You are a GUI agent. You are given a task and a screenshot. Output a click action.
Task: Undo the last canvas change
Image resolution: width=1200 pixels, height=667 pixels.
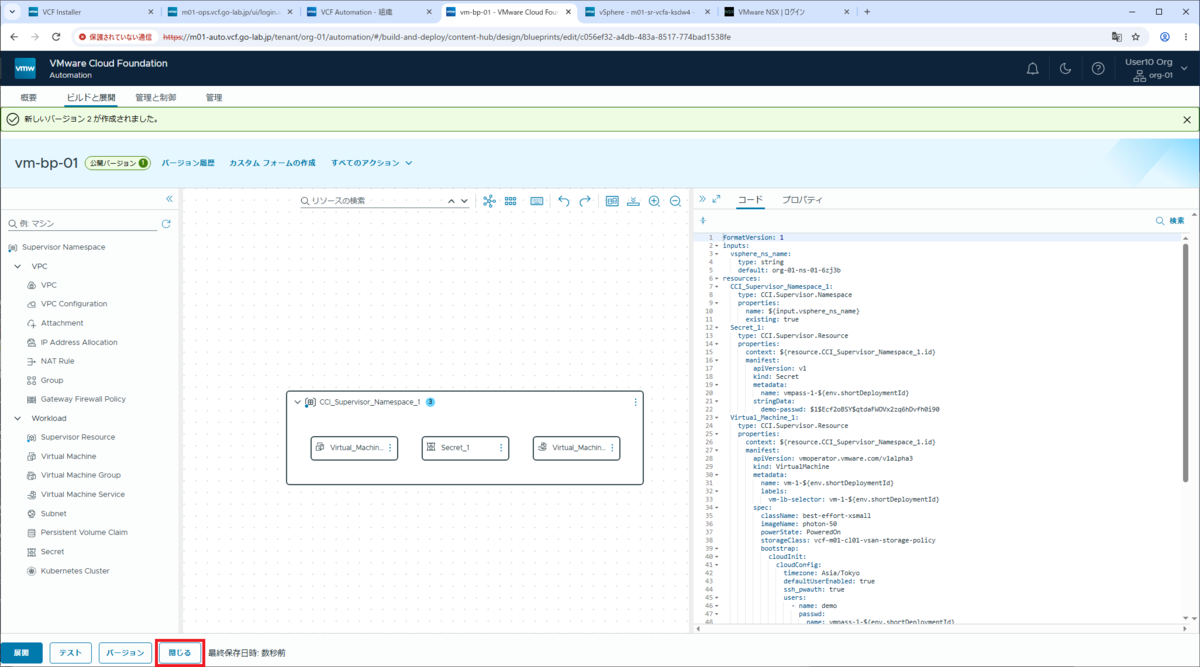(x=564, y=201)
